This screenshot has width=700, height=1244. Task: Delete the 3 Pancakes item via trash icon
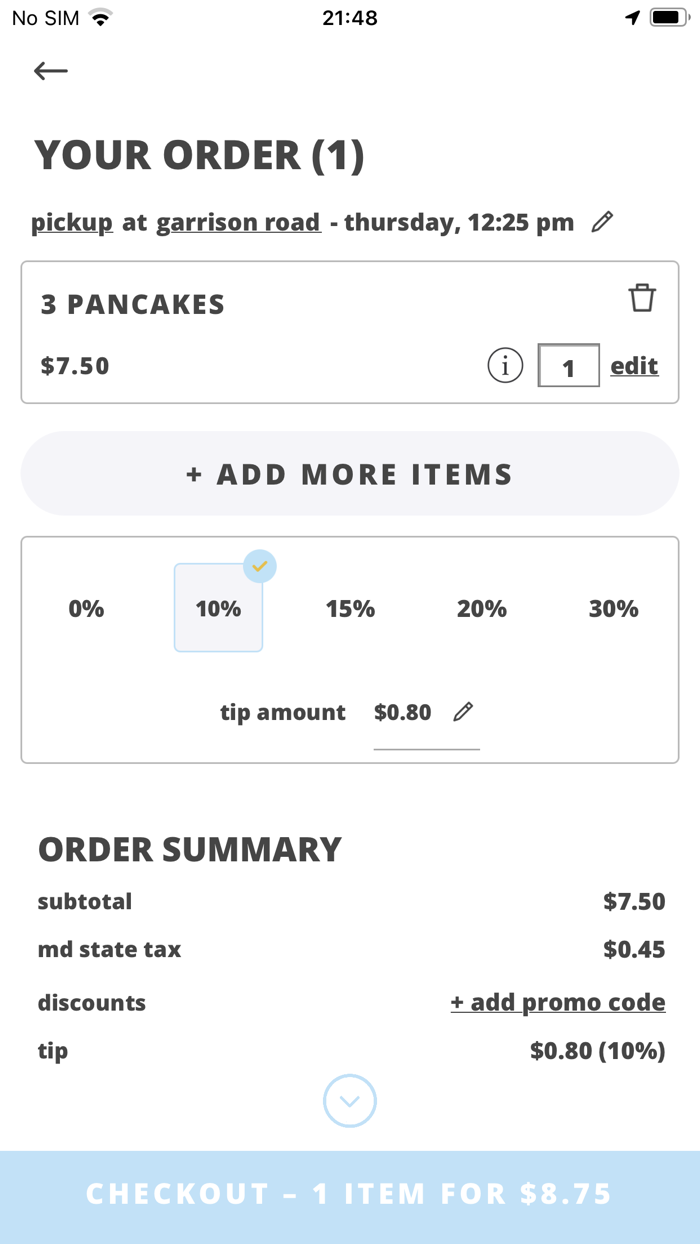click(x=643, y=298)
